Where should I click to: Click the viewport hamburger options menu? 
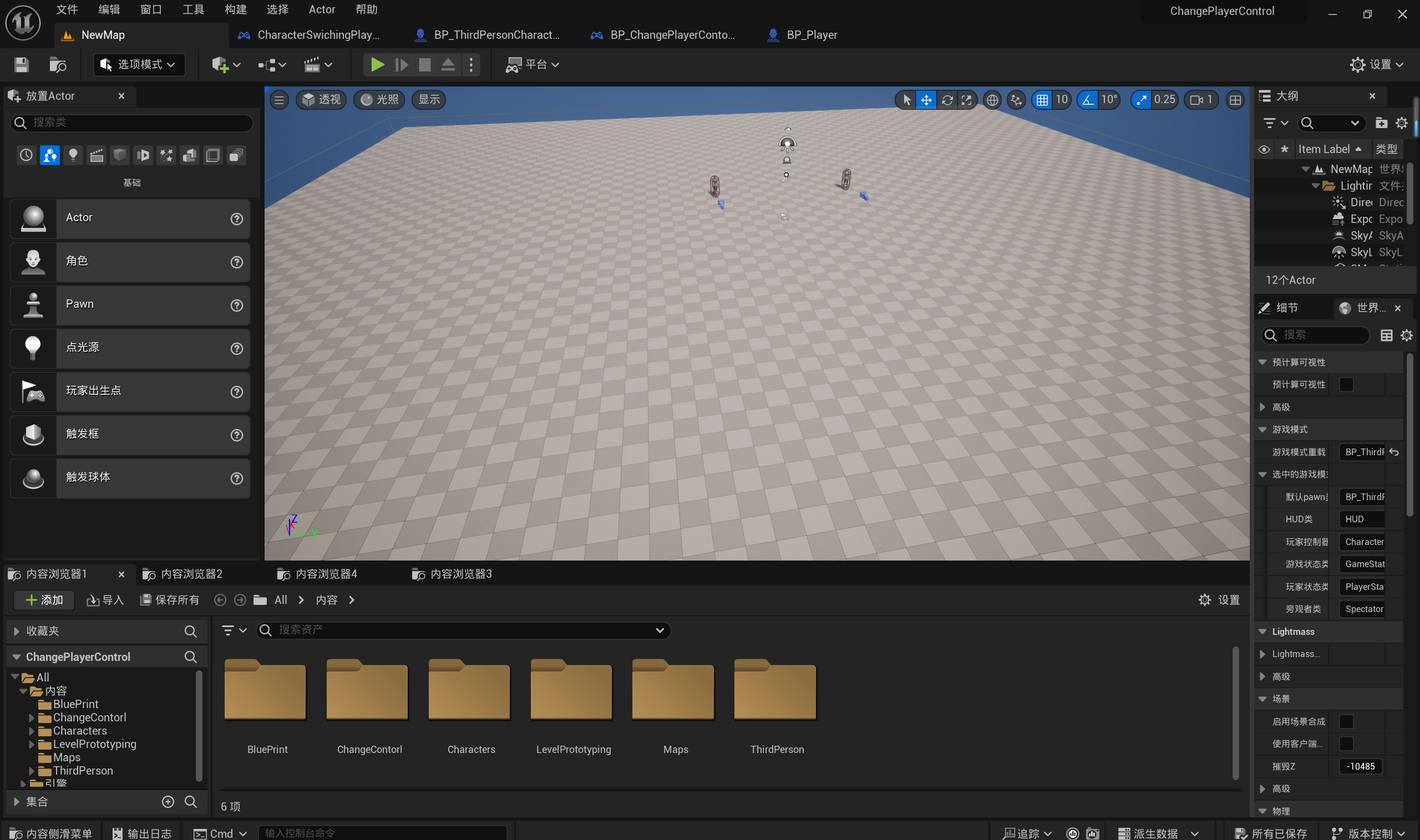point(278,100)
